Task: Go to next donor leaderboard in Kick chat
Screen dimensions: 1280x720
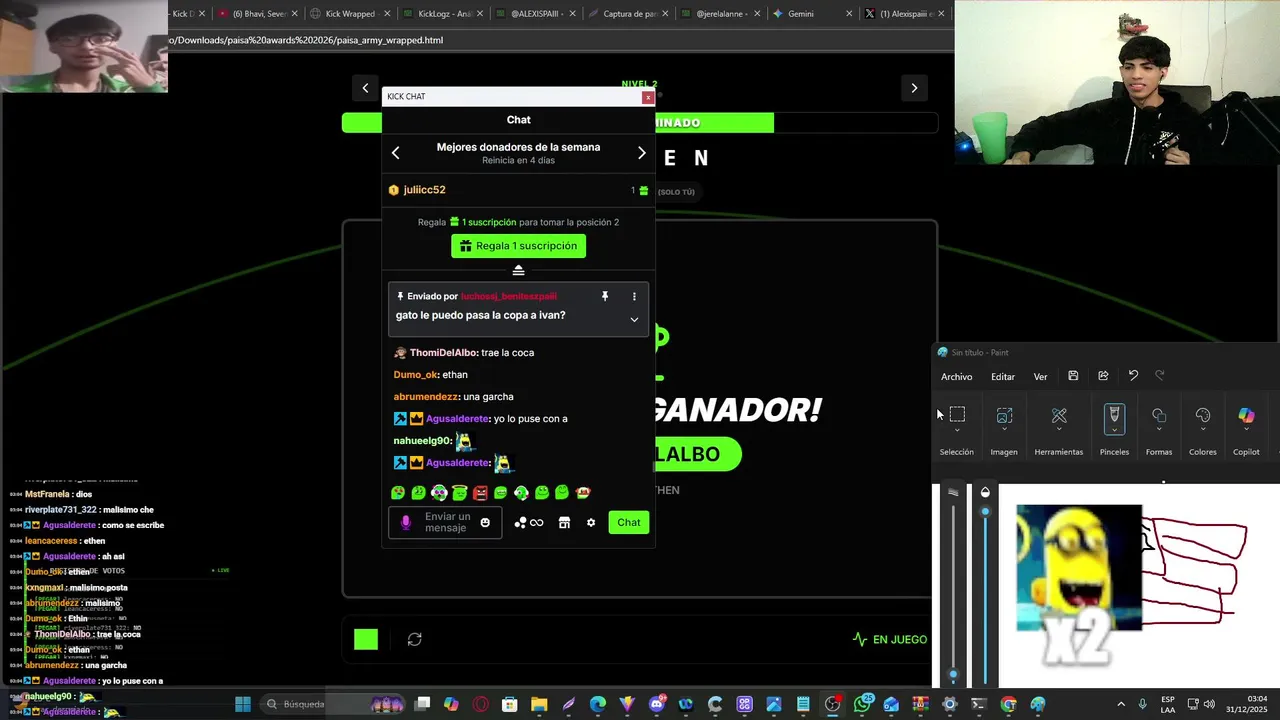Action: (642, 153)
